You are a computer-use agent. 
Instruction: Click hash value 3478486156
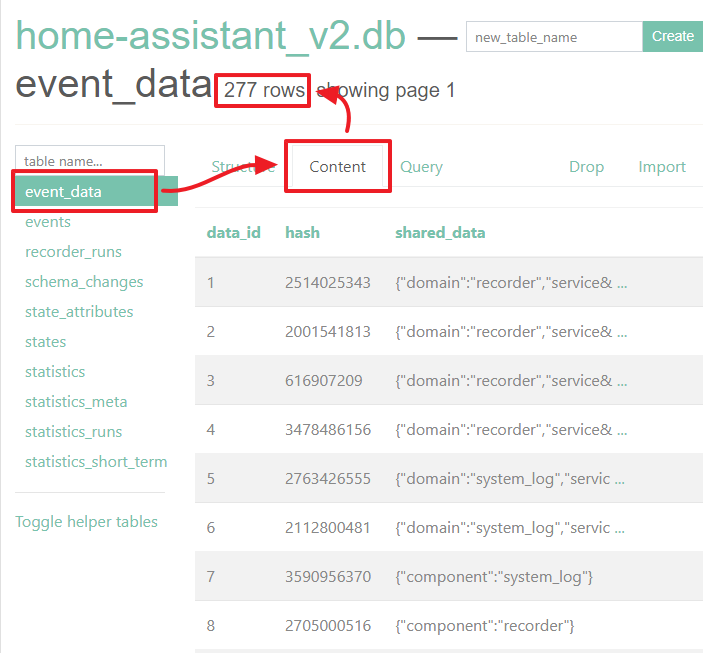[328, 430]
